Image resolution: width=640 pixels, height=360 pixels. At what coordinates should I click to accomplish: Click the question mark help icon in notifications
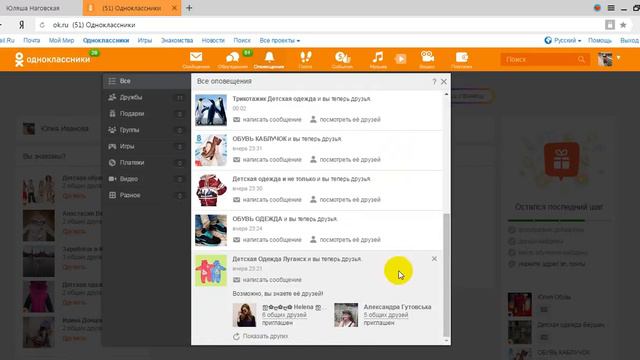[x=434, y=82]
